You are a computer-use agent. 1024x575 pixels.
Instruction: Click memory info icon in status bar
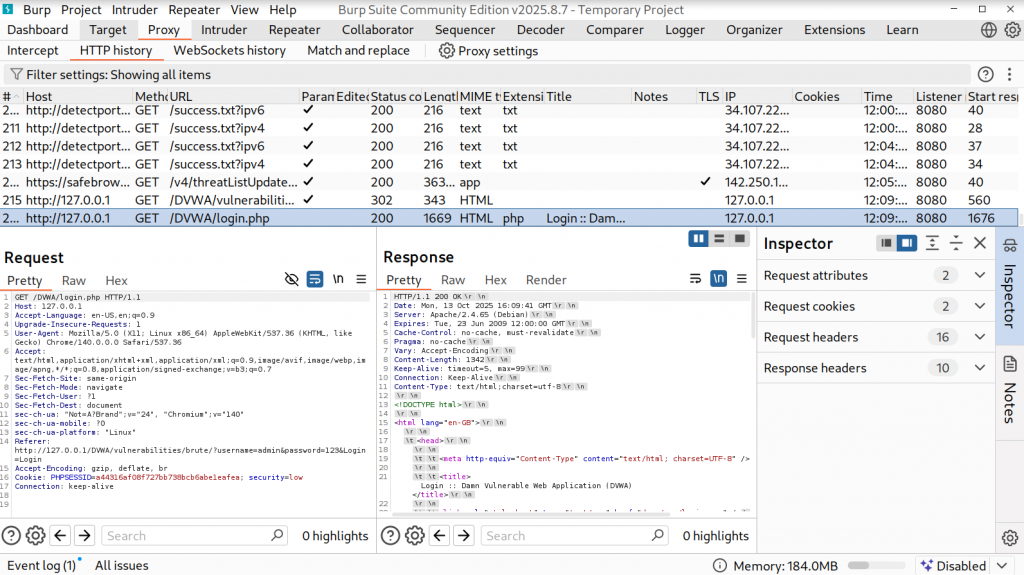click(720, 566)
